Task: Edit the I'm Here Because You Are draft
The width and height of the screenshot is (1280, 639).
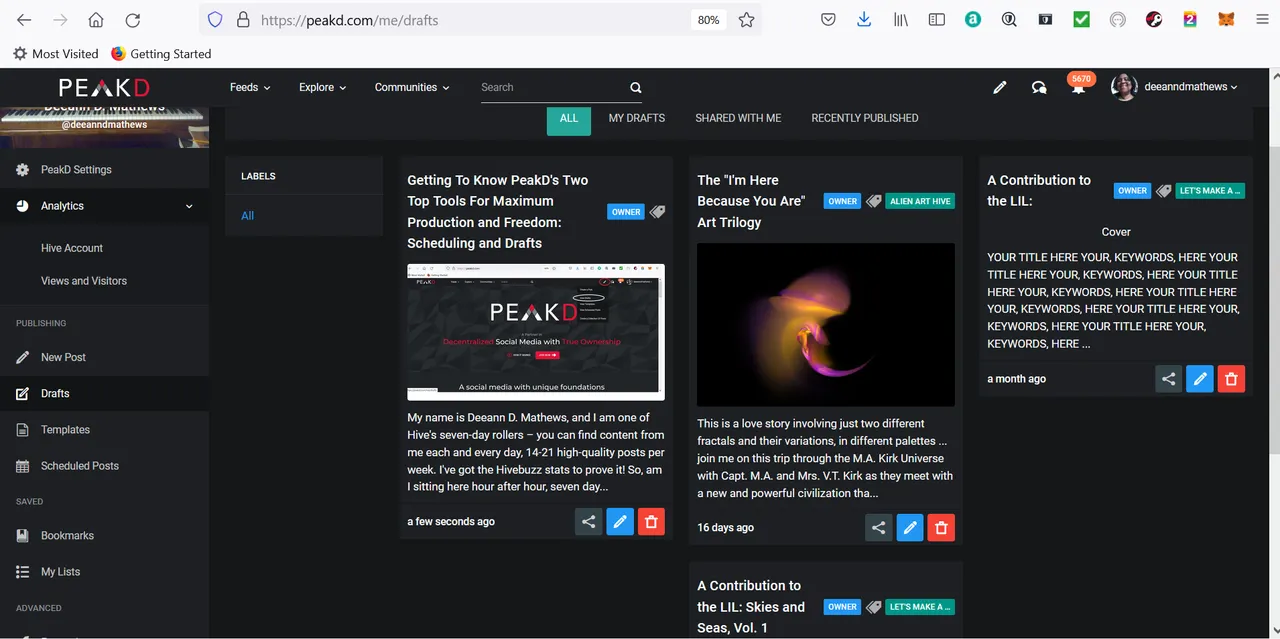Action: 910,528
